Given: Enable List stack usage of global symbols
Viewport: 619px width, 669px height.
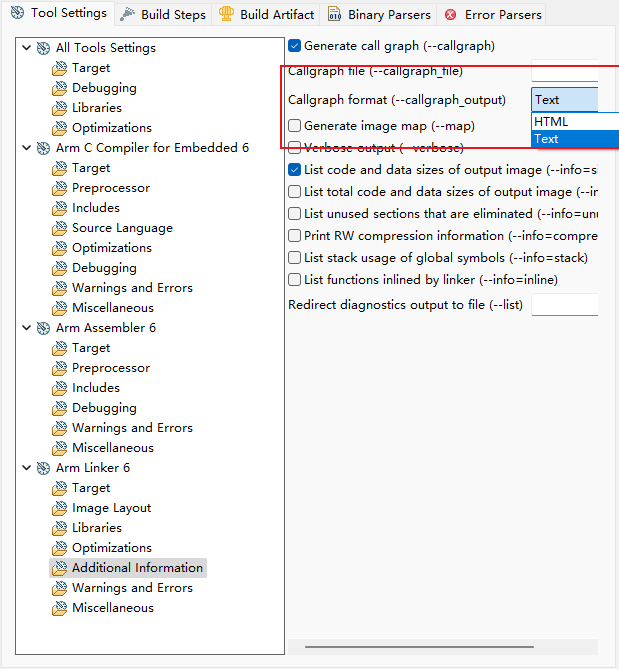Looking at the screenshot, I should (x=295, y=258).
